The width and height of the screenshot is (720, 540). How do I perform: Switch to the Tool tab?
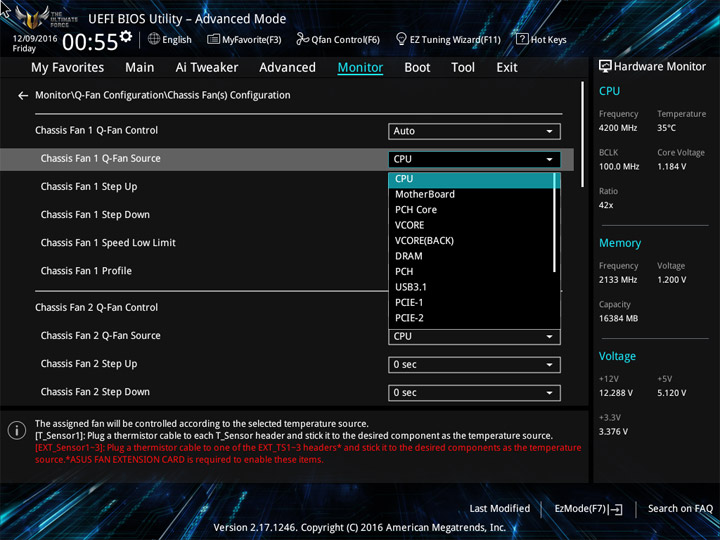point(463,68)
